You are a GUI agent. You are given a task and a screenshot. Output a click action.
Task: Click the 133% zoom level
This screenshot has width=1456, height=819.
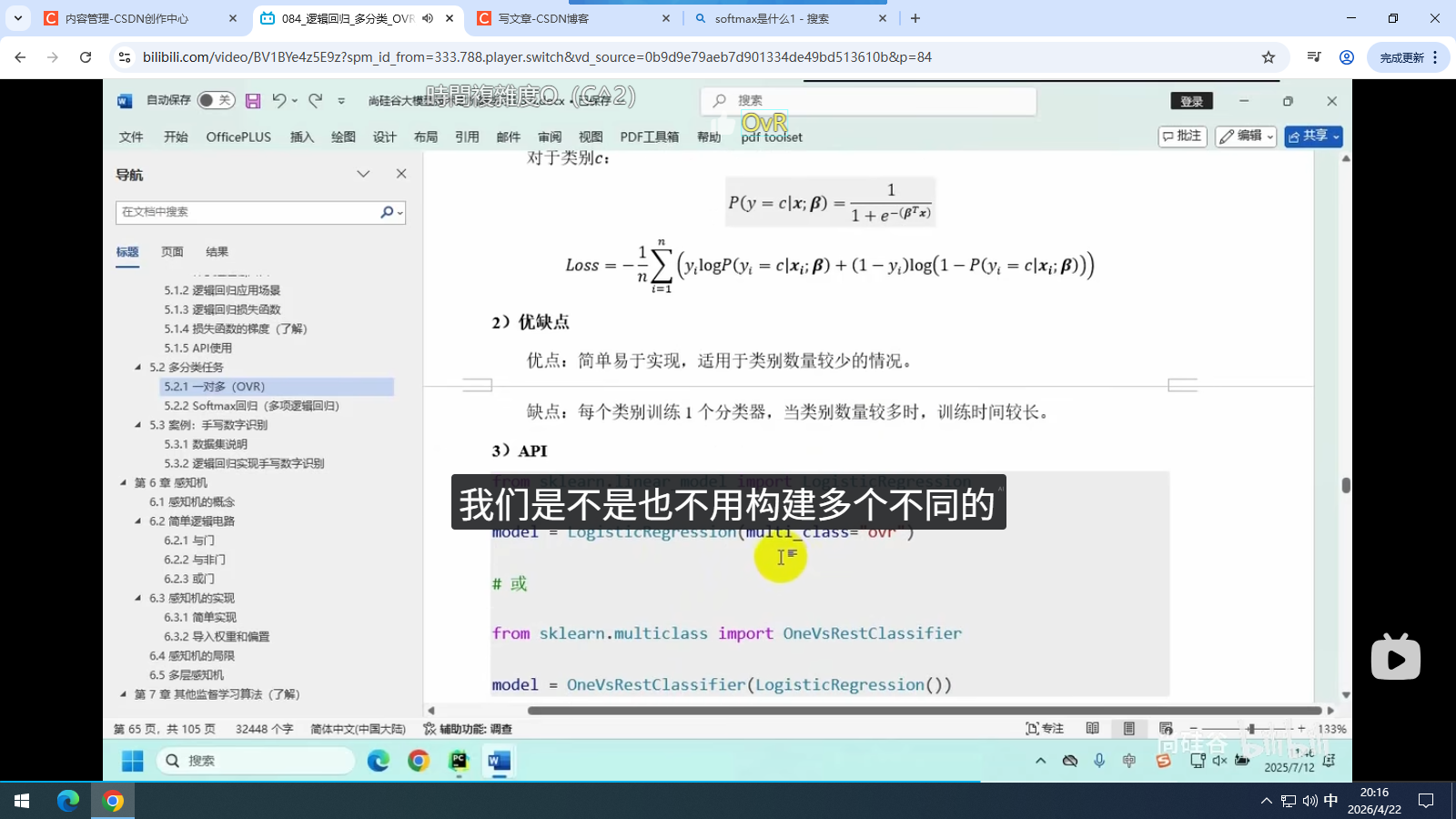click(x=1331, y=729)
